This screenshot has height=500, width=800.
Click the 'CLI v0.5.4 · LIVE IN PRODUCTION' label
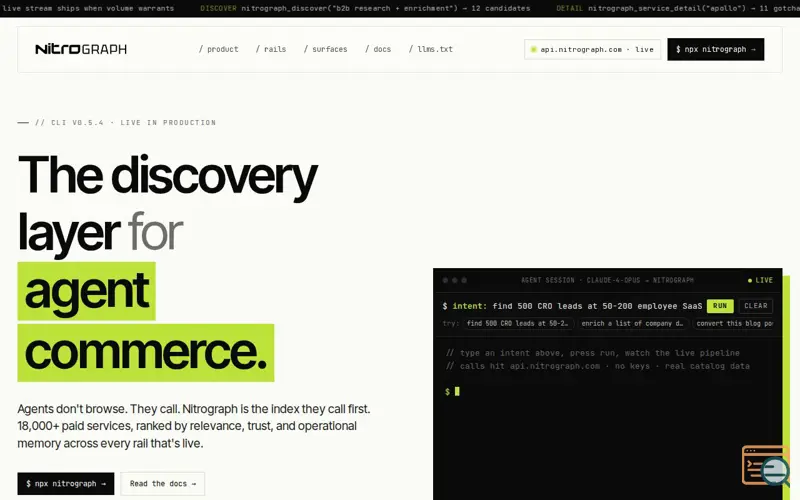(x=126, y=122)
